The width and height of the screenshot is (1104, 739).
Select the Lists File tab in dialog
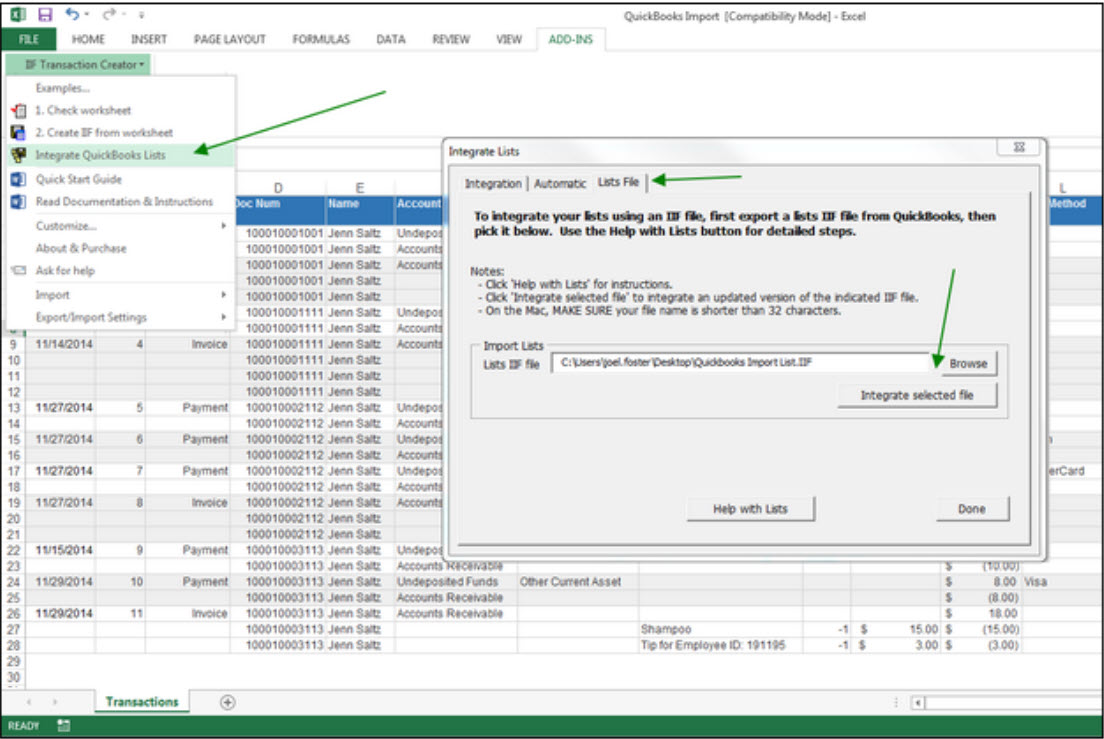point(618,182)
